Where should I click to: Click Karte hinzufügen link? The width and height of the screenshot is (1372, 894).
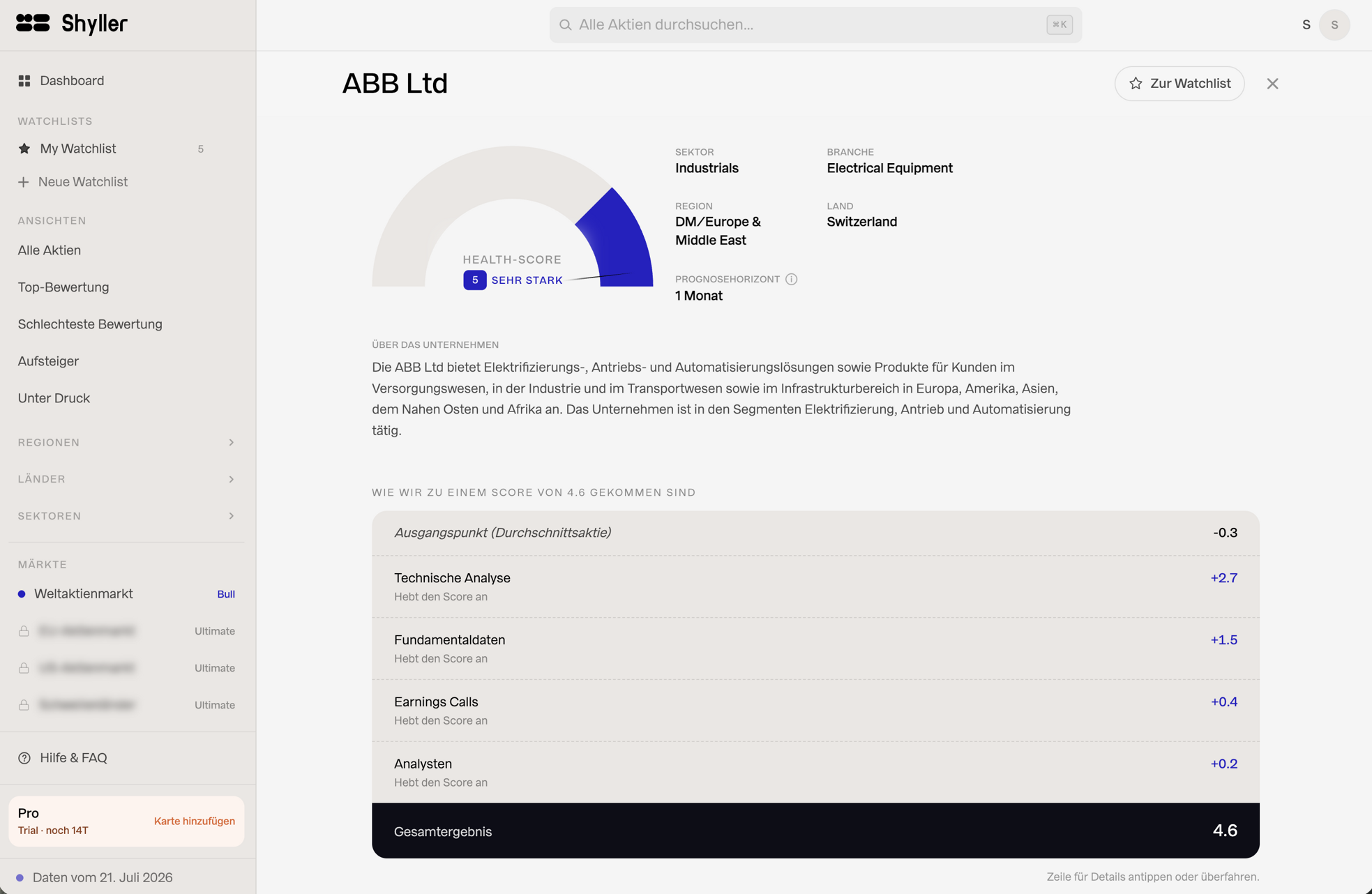tap(195, 821)
